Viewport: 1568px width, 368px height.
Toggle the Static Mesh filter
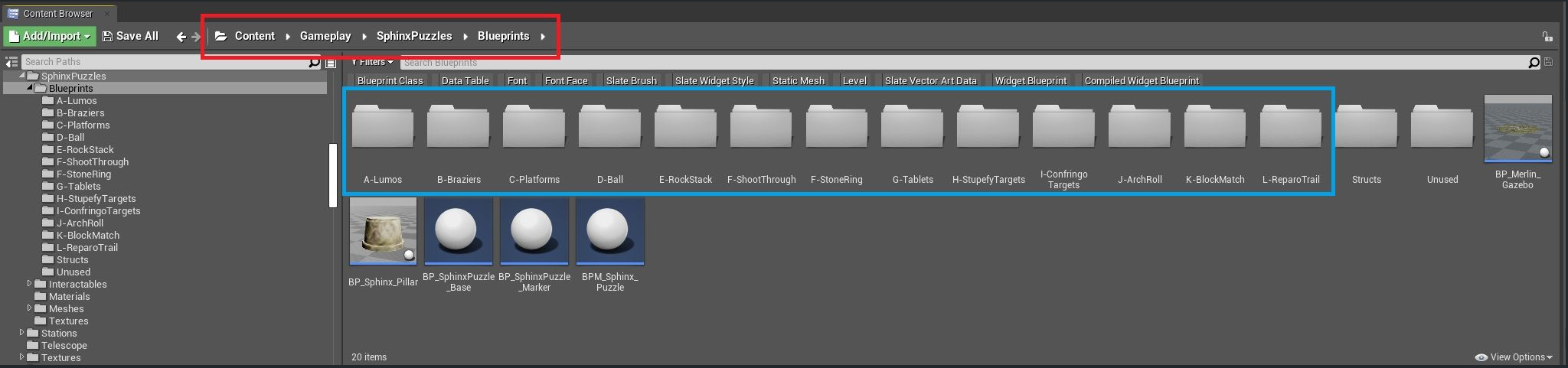click(x=798, y=80)
